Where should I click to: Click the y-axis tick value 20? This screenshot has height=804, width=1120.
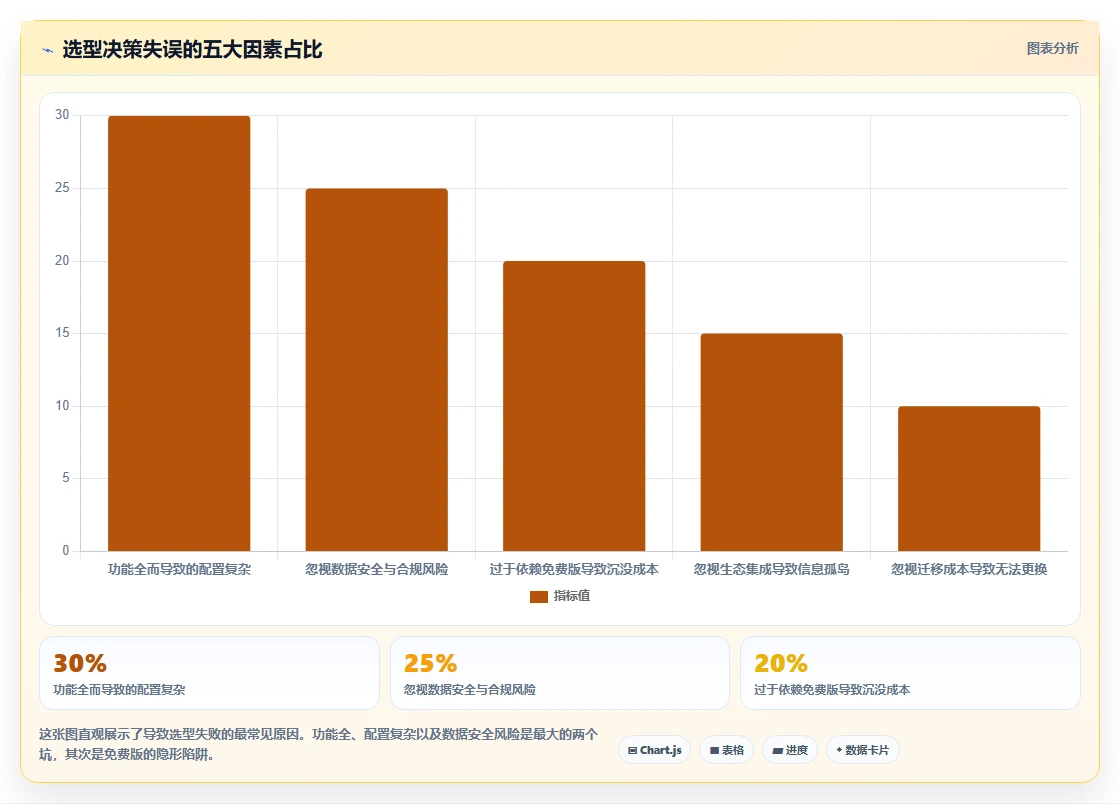[x=62, y=261]
